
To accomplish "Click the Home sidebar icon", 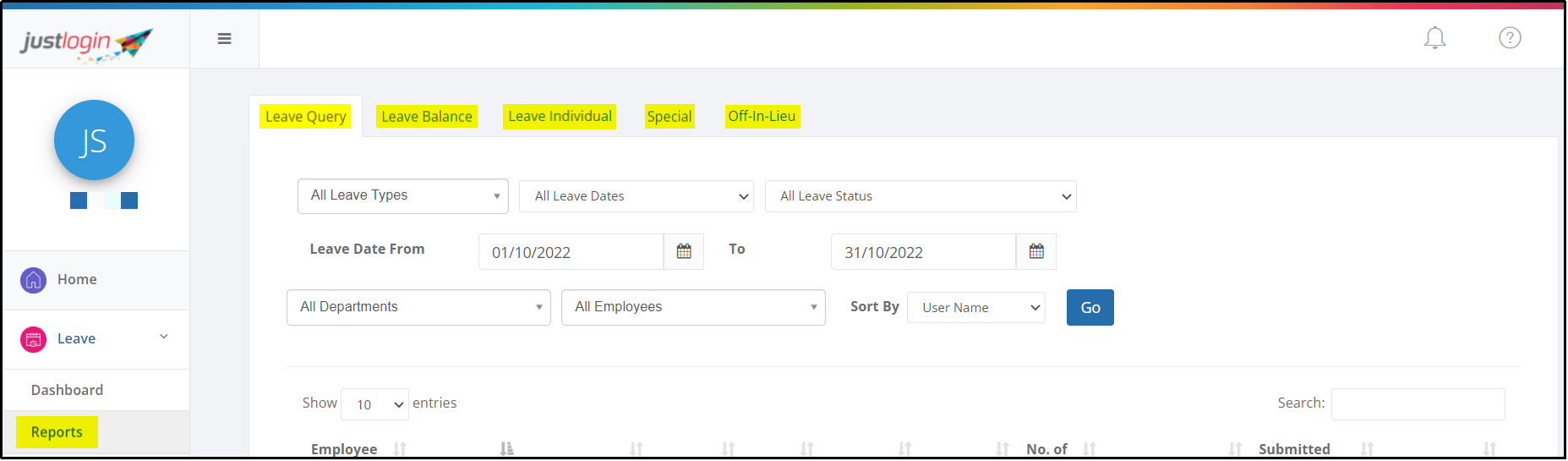I will (x=33, y=280).
